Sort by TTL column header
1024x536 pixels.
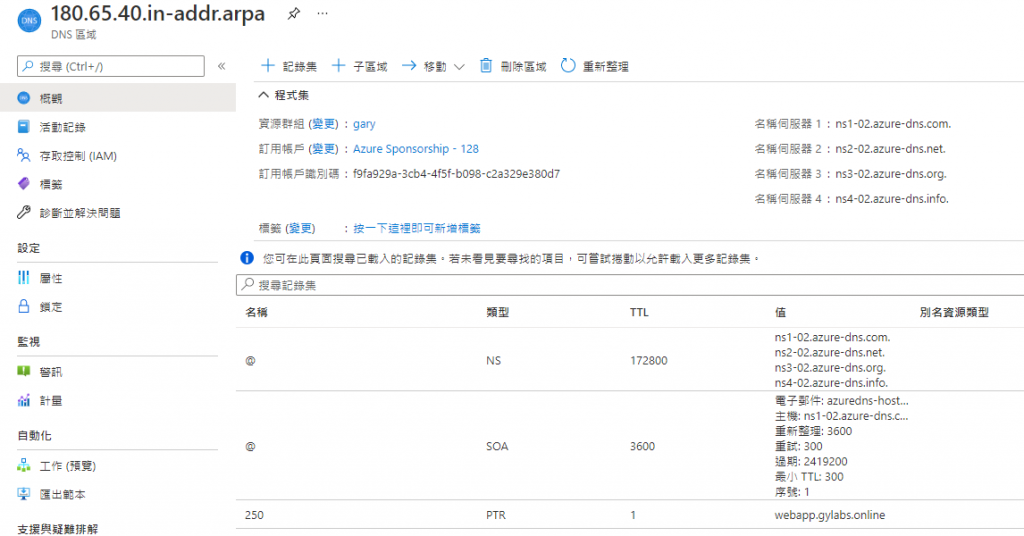click(639, 312)
